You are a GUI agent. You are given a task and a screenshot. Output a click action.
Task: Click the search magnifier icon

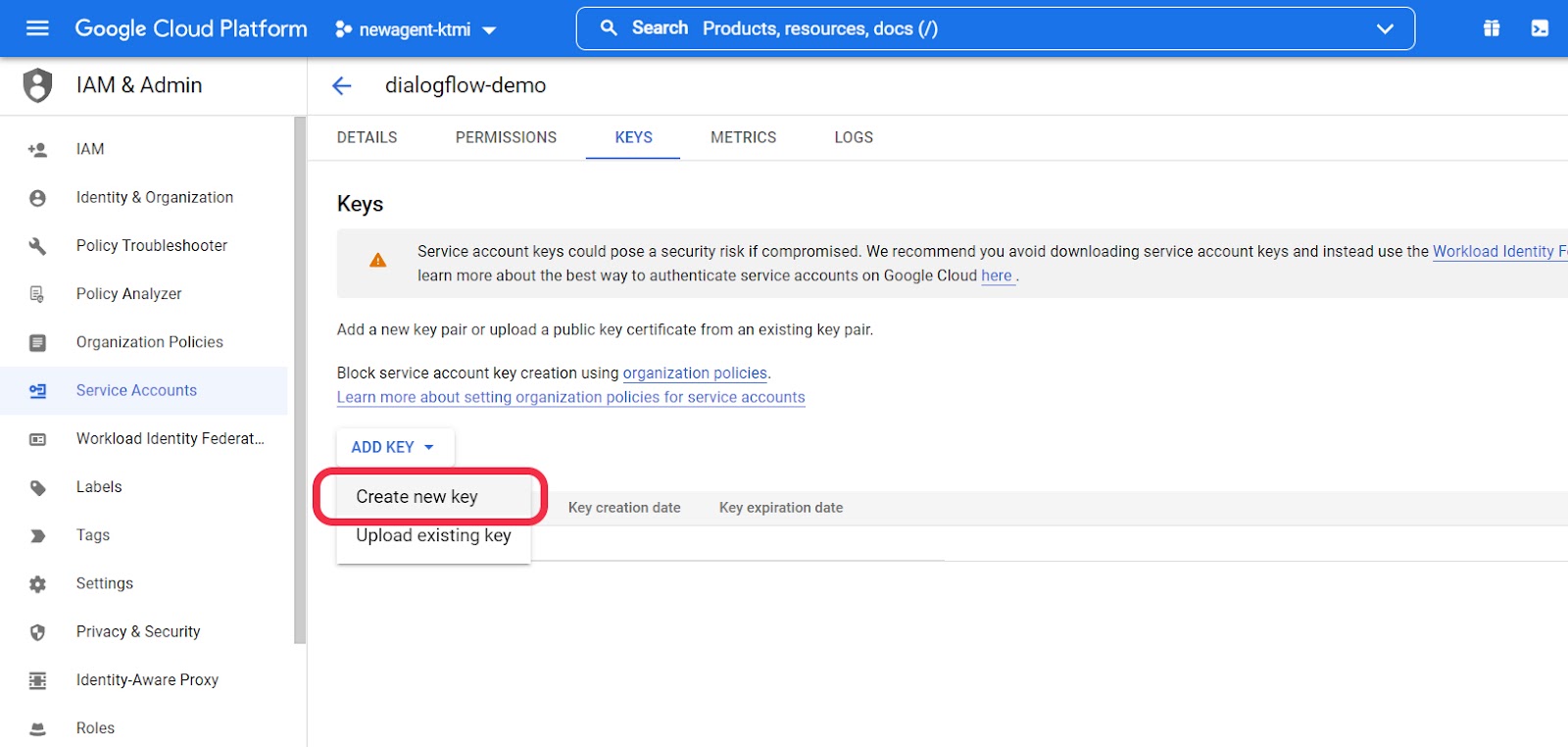(609, 28)
